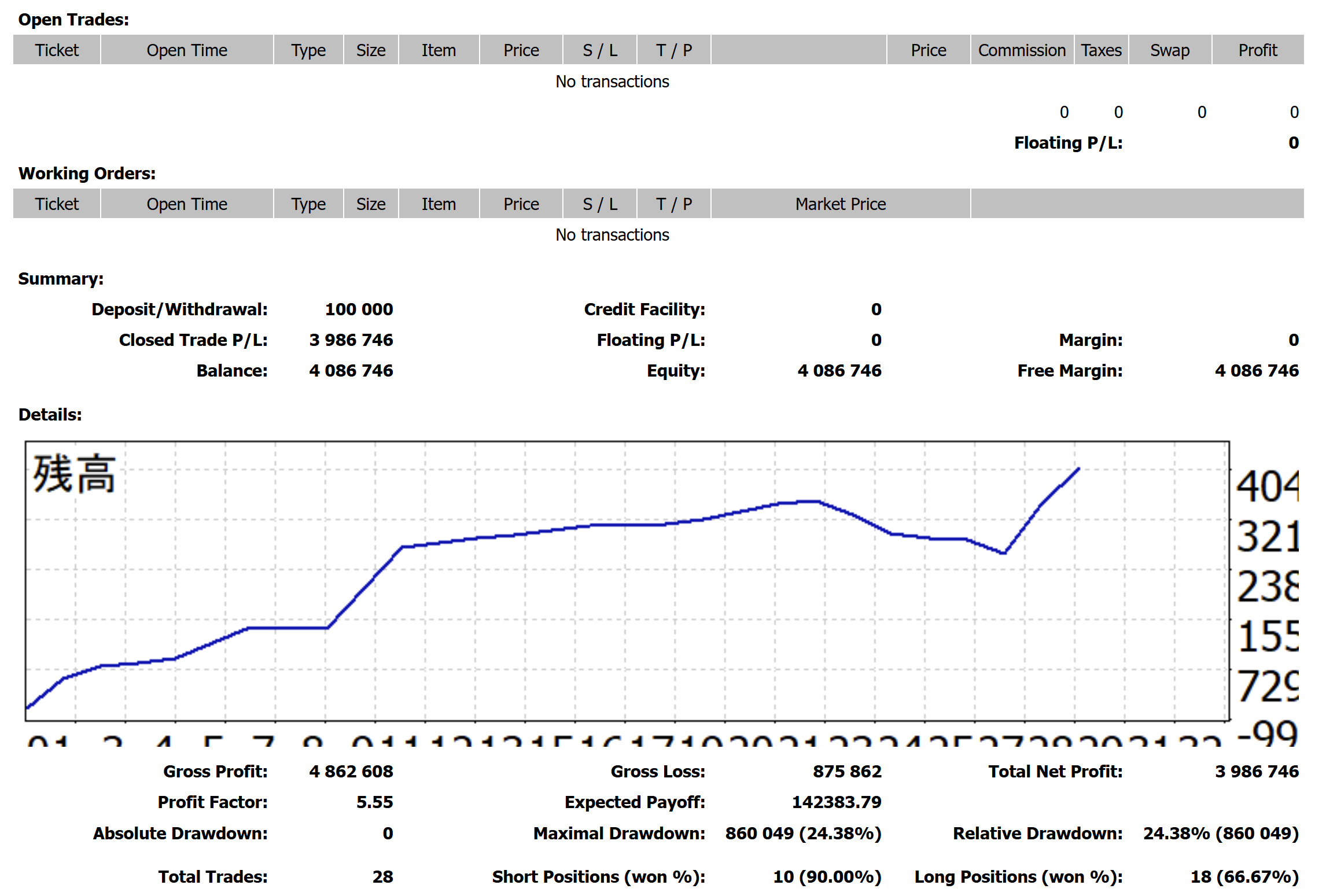The height and width of the screenshot is (896, 1326).
Task: Click the Gross Profit value 4 862 608
Action: point(351,772)
